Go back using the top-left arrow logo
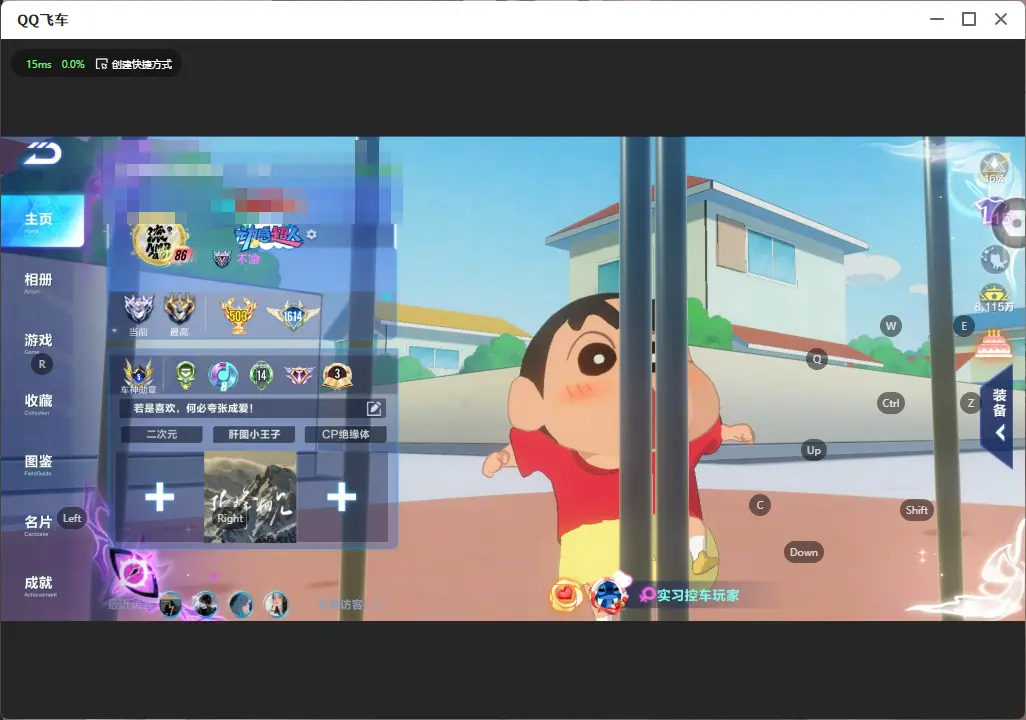The image size is (1026, 720). point(43,154)
